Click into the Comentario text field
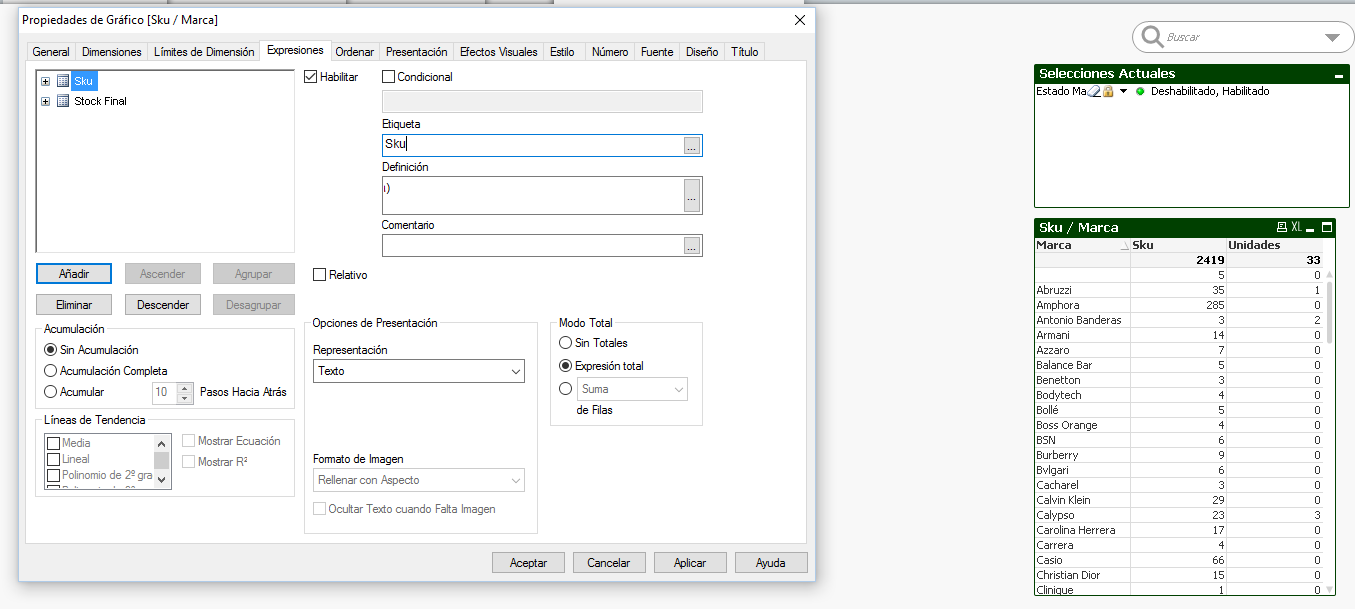This screenshot has width=1355, height=609. pos(532,245)
